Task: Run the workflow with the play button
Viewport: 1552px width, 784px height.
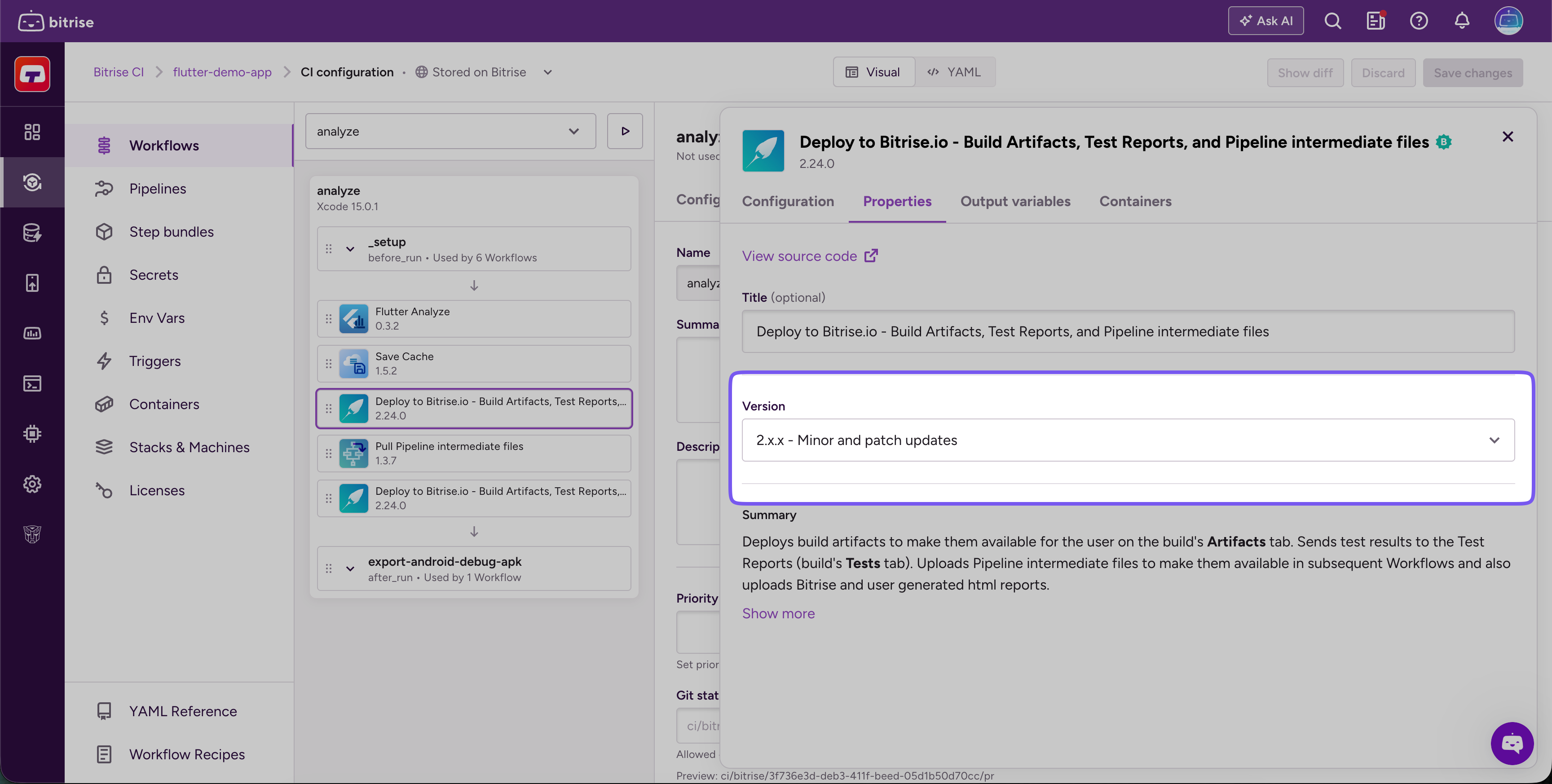Action: click(x=625, y=131)
